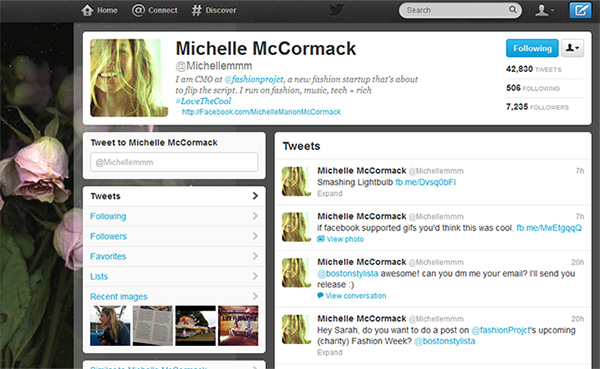Open the Discover hashtag tab
The image size is (600, 369).
[x=214, y=10]
